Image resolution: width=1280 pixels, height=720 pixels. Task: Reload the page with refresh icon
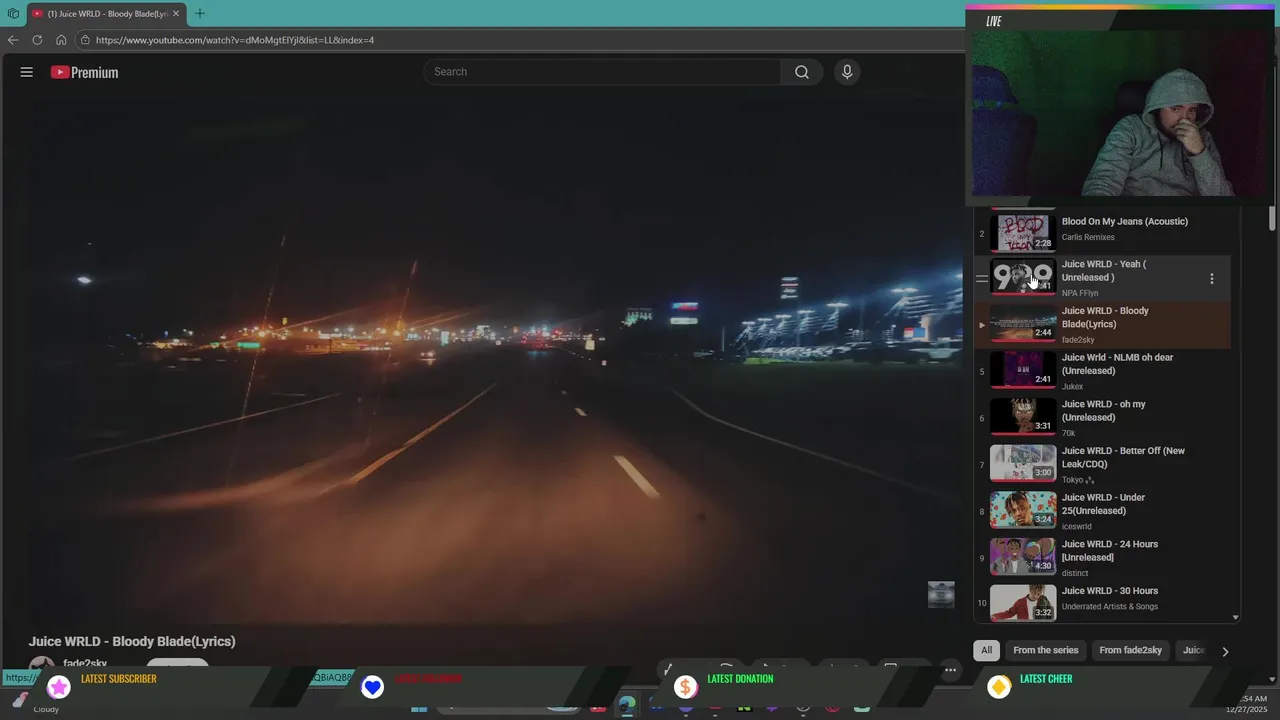(37, 40)
